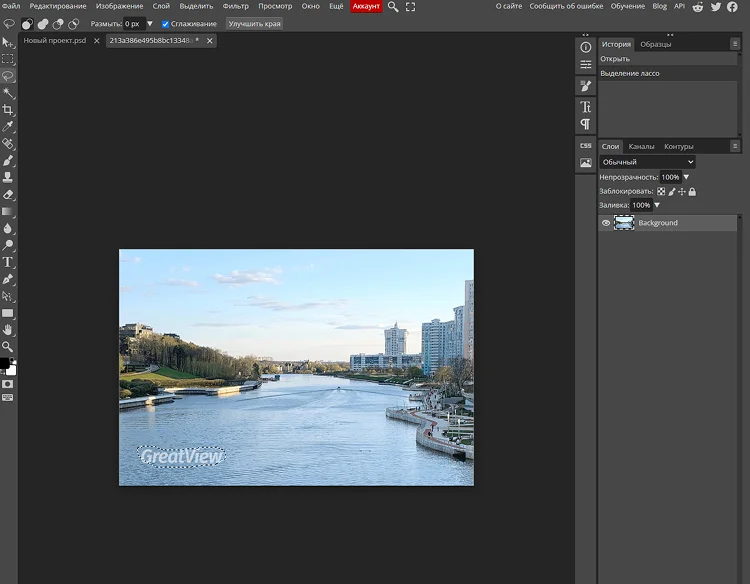Viewport: 750px width, 584px height.
Task: Toggle Quick Mask mode icon
Action: (8, 384)
